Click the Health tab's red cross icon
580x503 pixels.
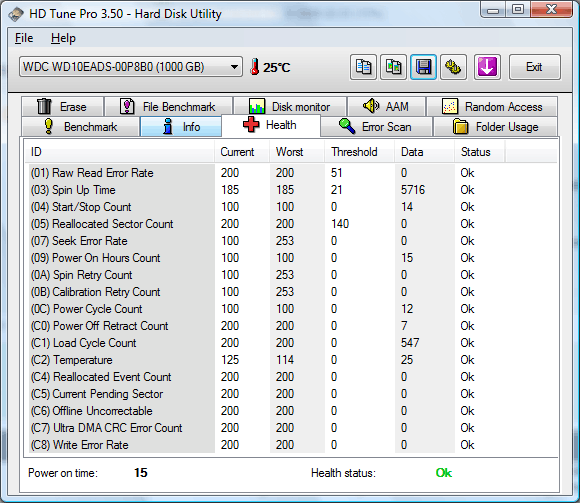tap(251, 124)
